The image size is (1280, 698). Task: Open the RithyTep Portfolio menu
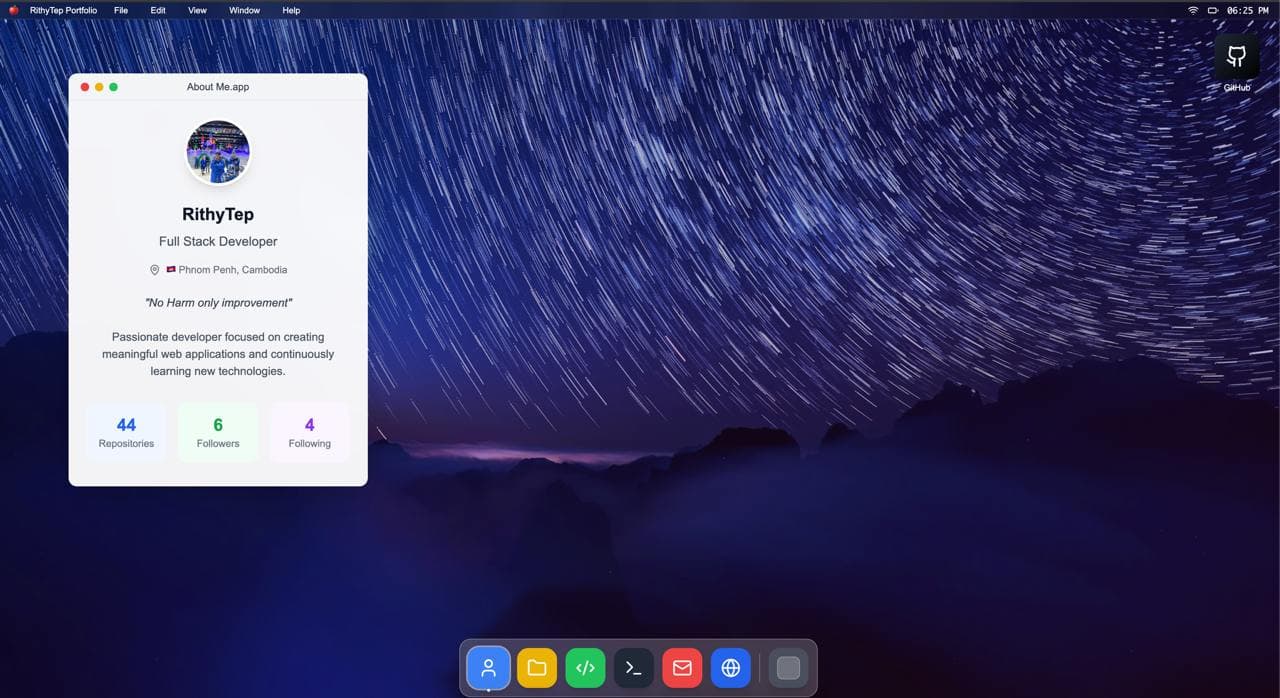(62, 10)
